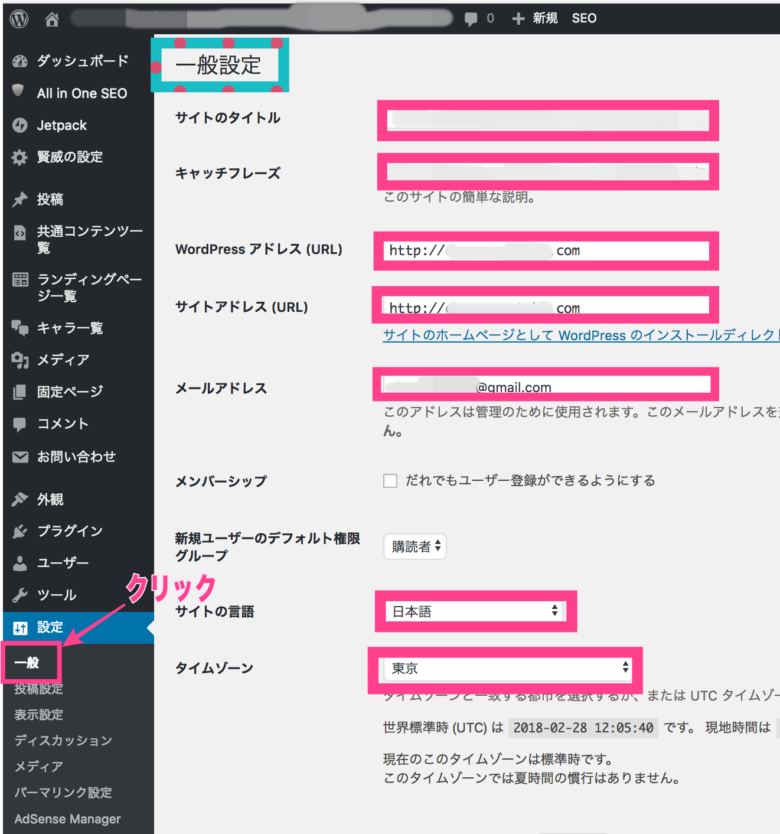Click the layout icon for ランディングページ
This screenshot has width=780, height=834.
20,280
